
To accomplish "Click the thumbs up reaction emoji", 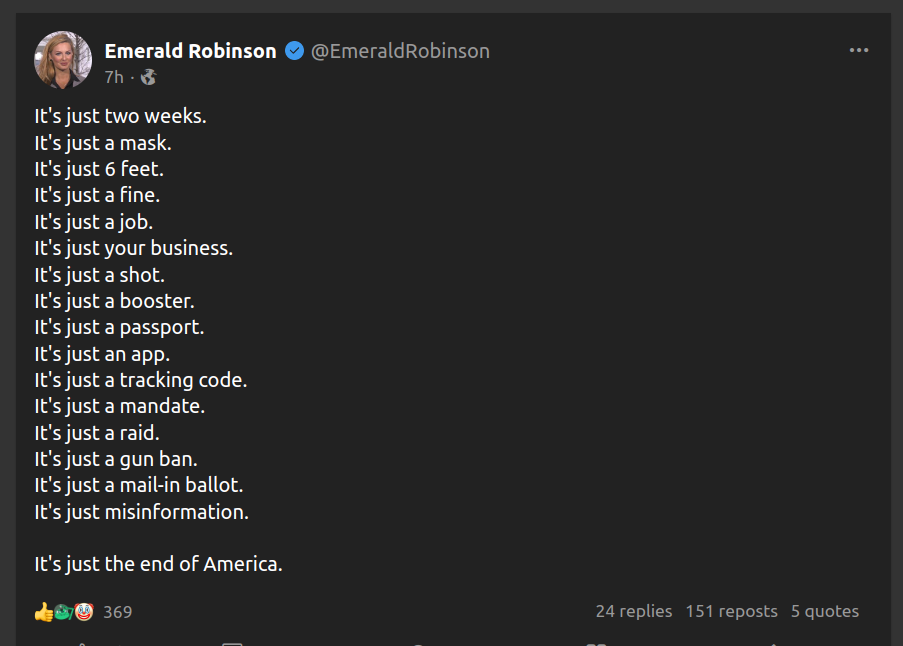I will pos(43,611).
